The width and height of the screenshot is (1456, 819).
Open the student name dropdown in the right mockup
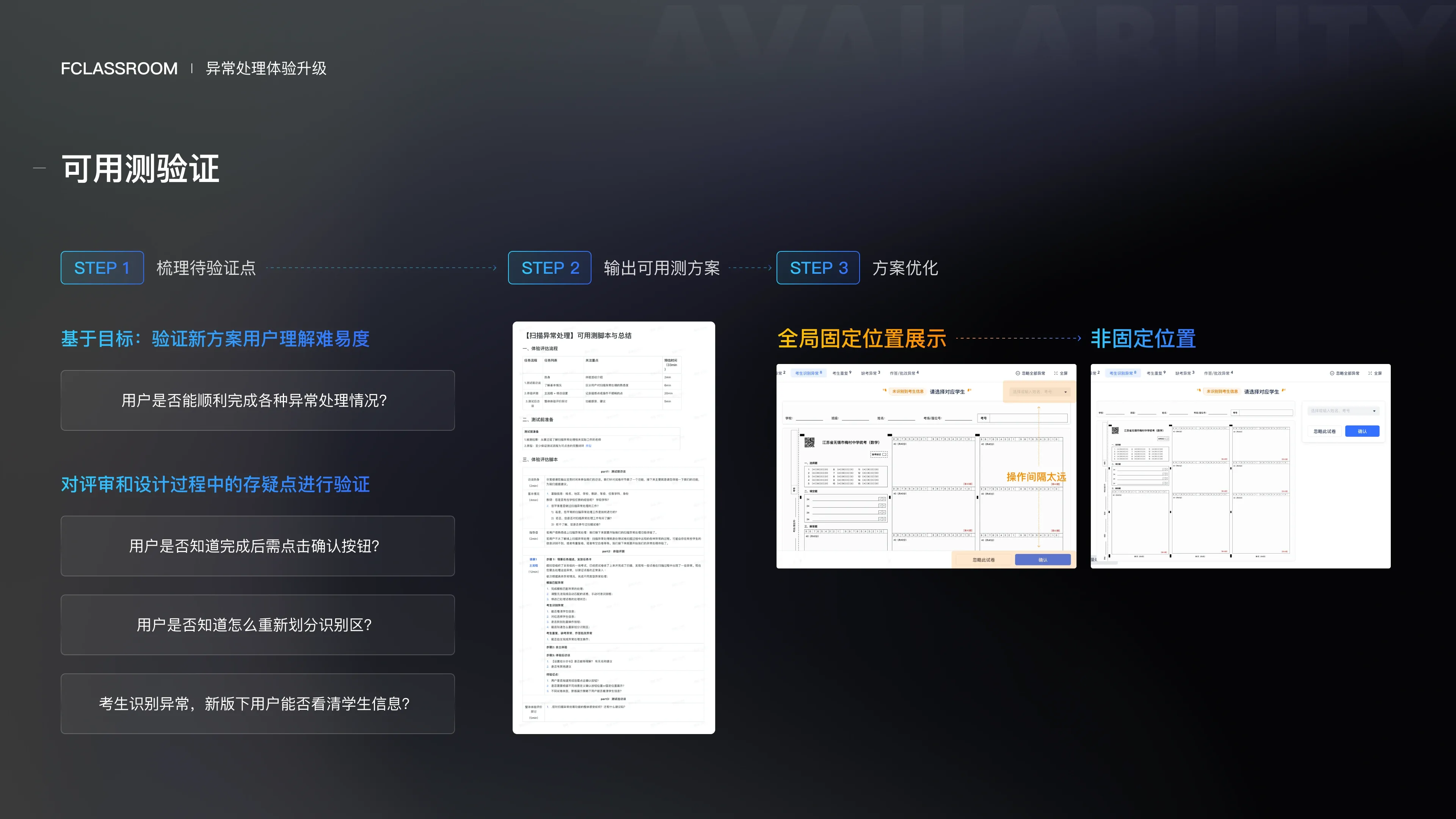click(x=1343, y=411)
